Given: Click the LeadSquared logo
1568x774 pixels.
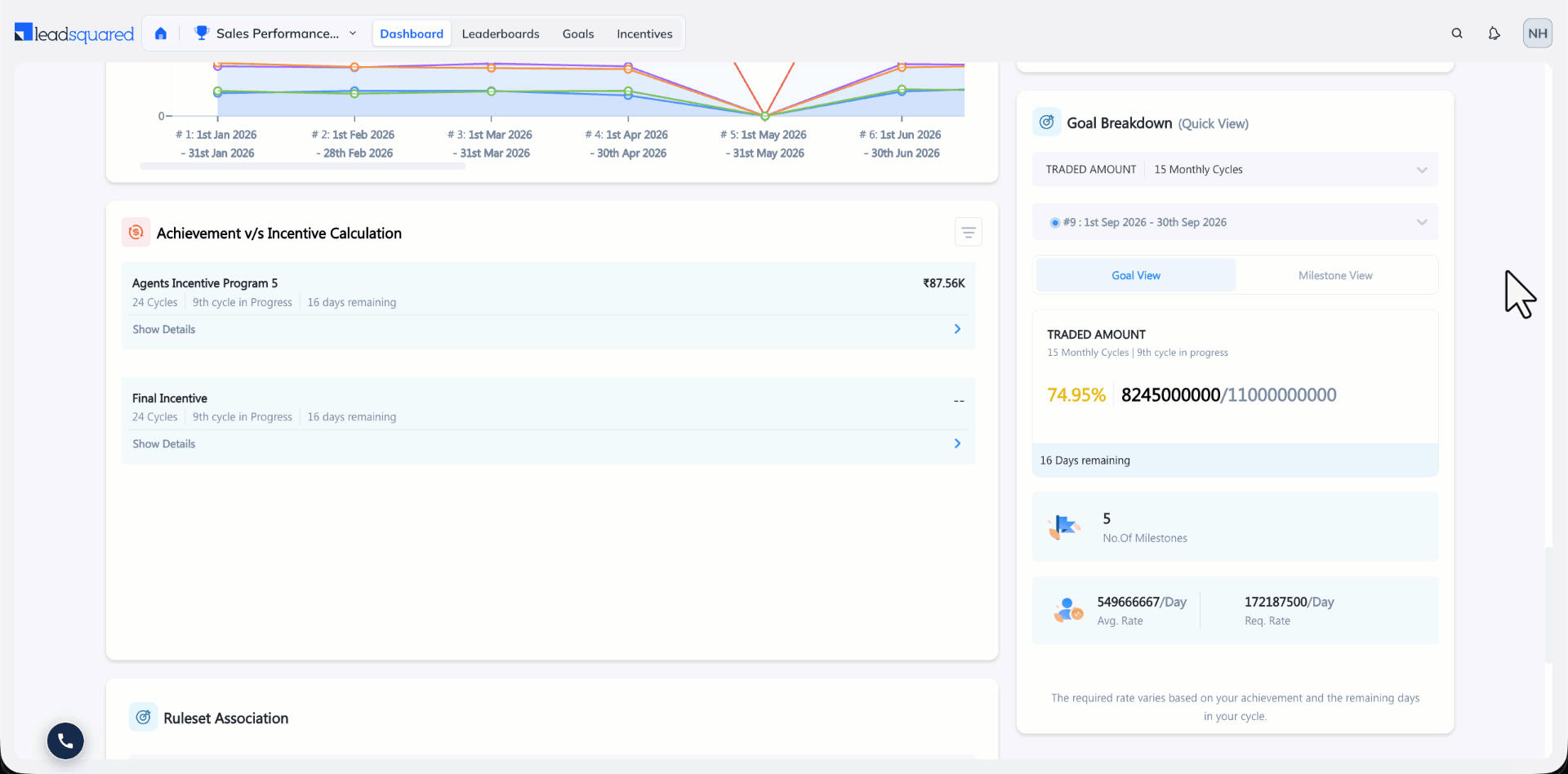Looking at the screenshot, I should click(x=74, y=33).
